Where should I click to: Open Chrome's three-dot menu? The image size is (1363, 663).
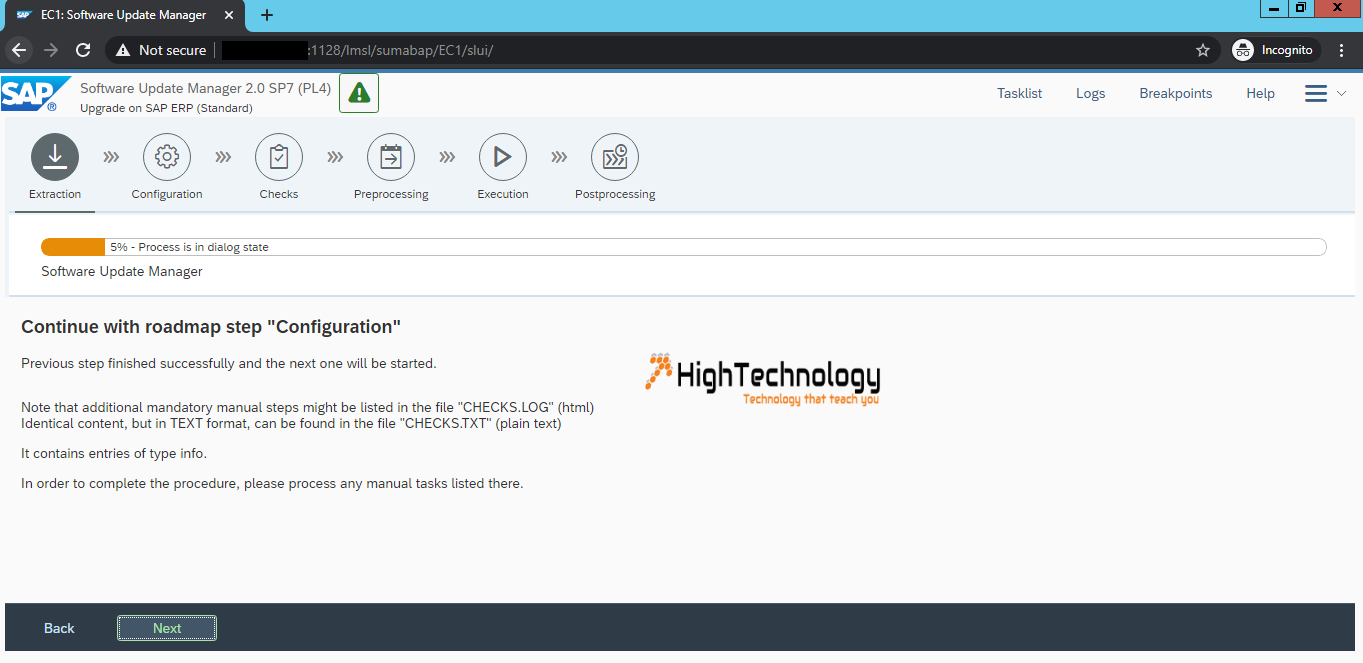tap(1342, 50)
